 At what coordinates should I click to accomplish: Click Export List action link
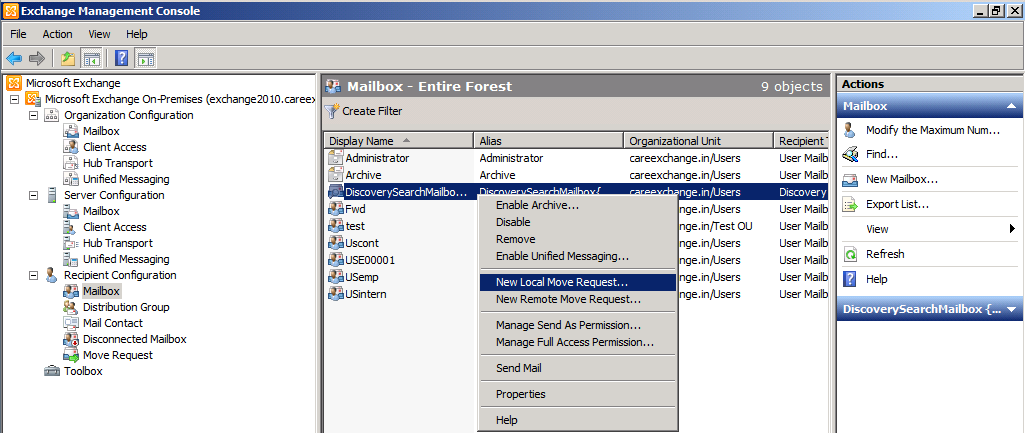point(898,205)
